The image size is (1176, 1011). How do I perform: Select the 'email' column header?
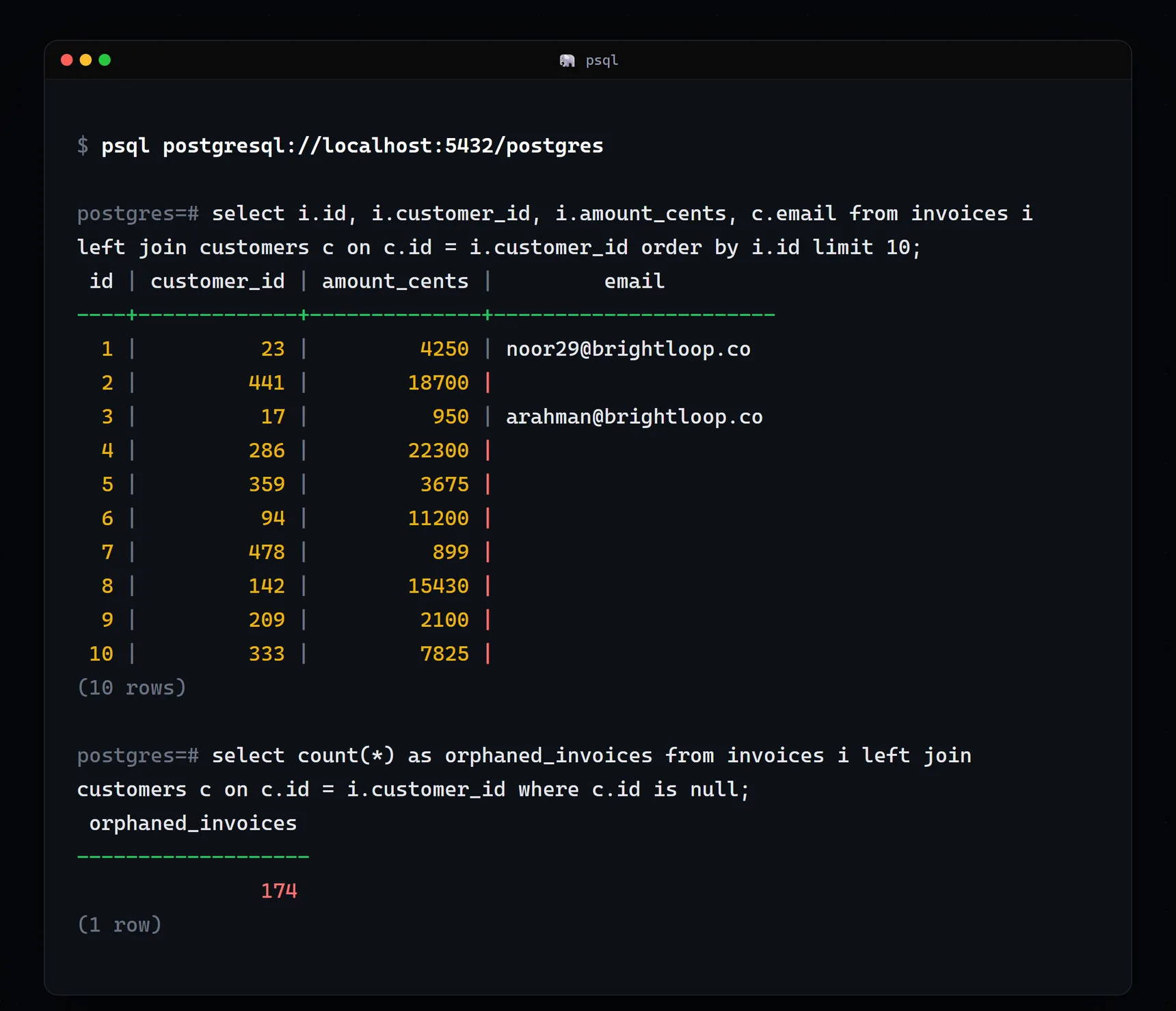point(634,281)
